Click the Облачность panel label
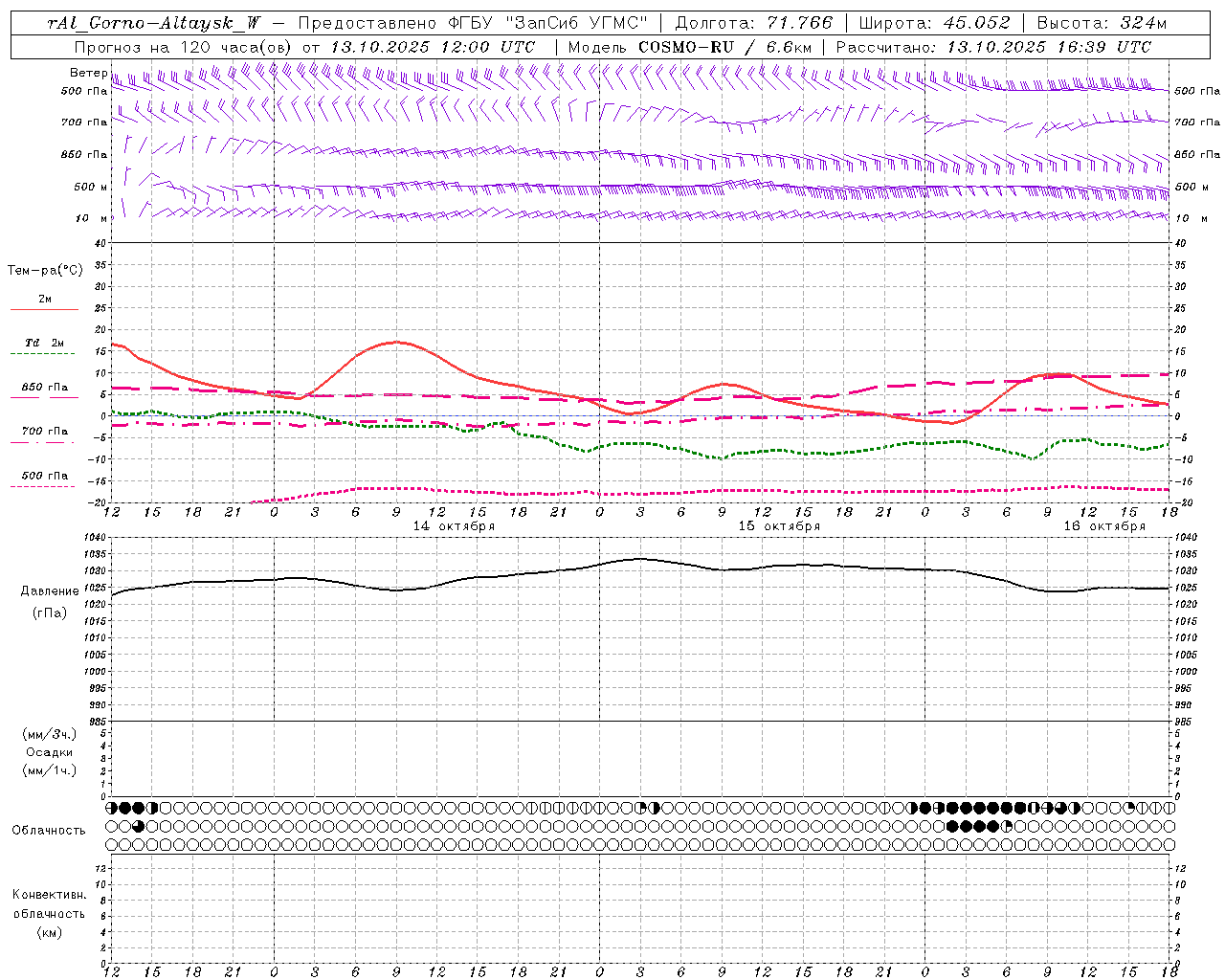The image size is (1225, 980). click(49, 830)
